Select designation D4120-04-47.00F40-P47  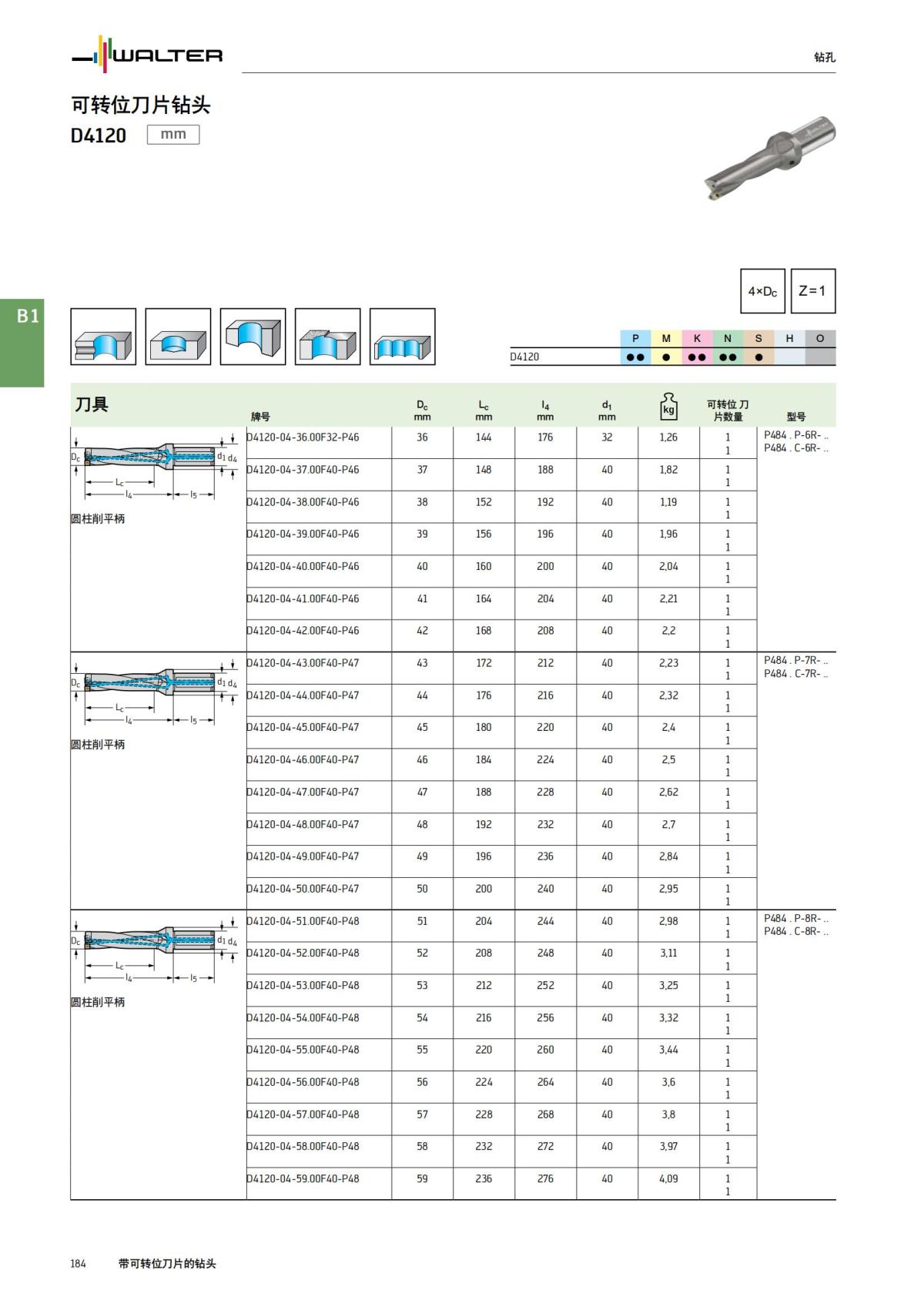coord(303,792)
